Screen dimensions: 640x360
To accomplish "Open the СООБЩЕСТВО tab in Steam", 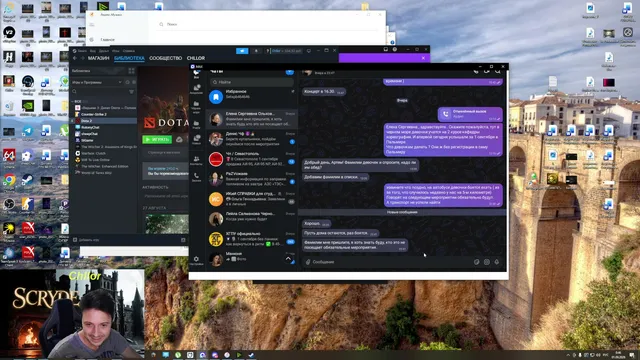I will [x=165, y=58].
